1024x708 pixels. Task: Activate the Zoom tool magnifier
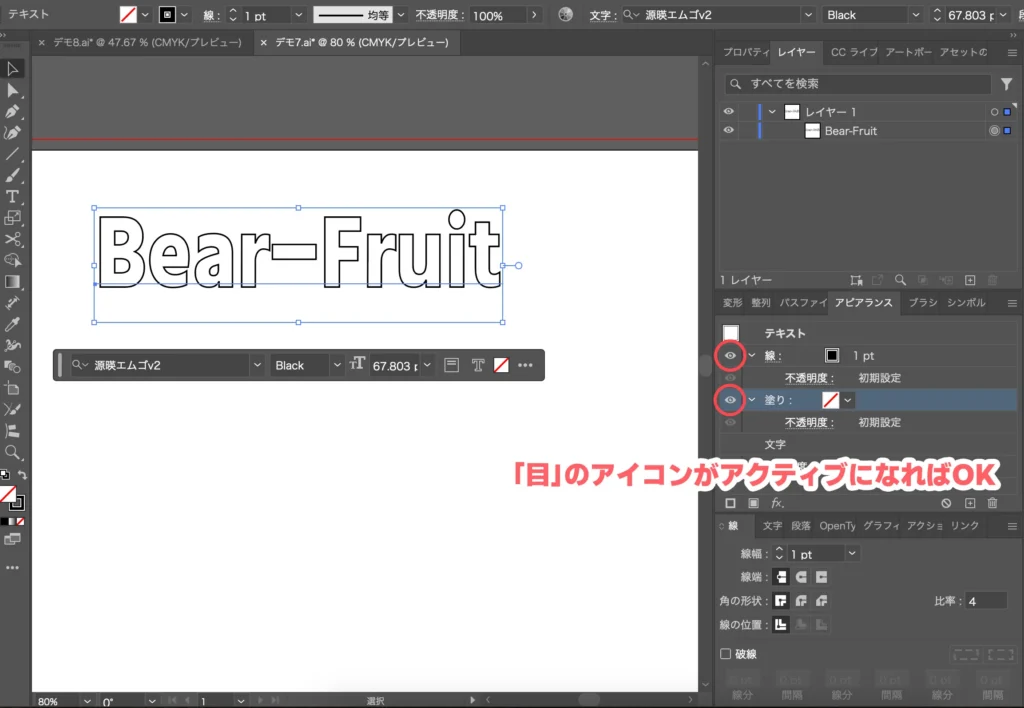(x=13, y=452)
